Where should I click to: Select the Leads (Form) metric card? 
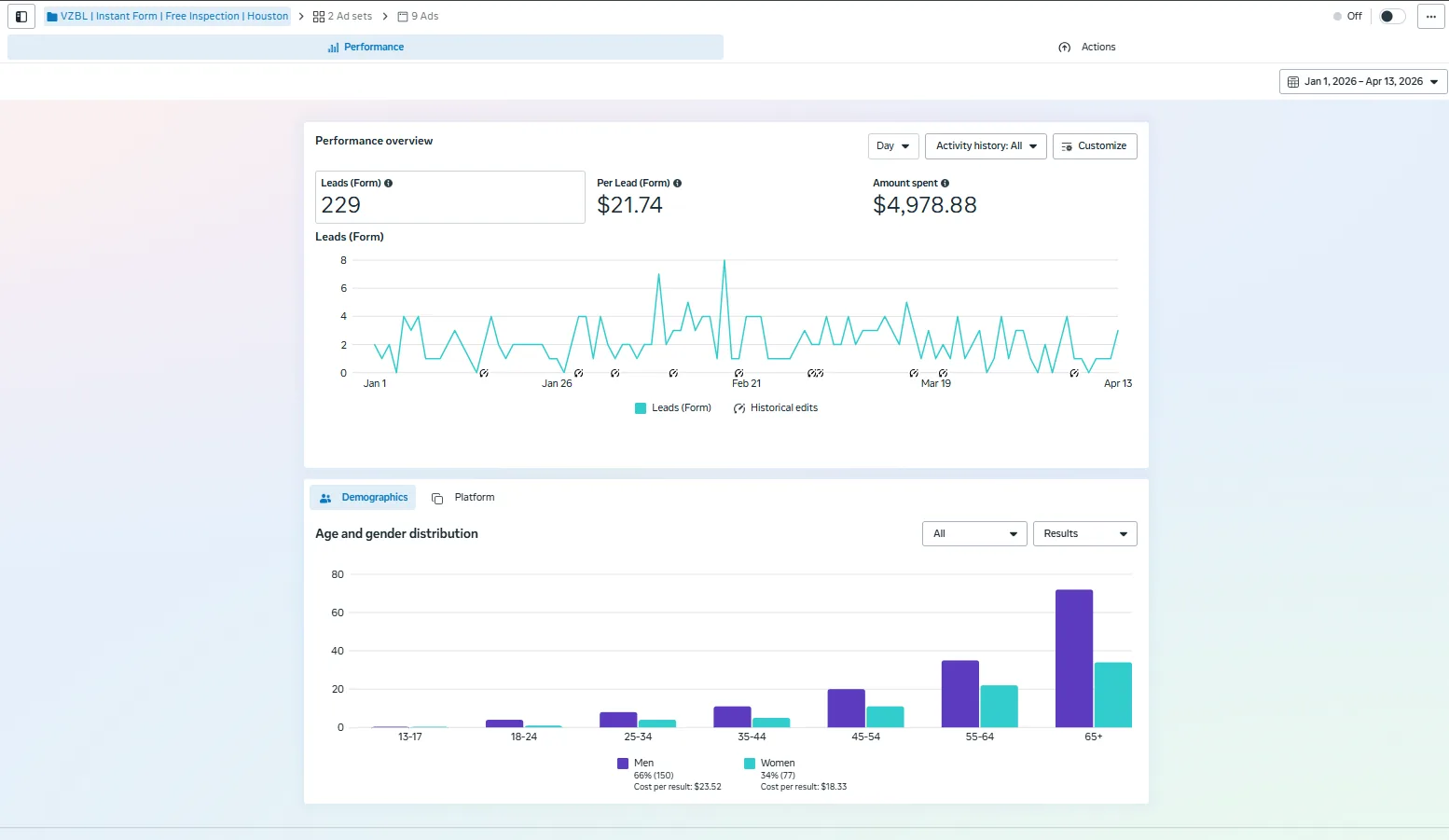click(x=450, y=197)
